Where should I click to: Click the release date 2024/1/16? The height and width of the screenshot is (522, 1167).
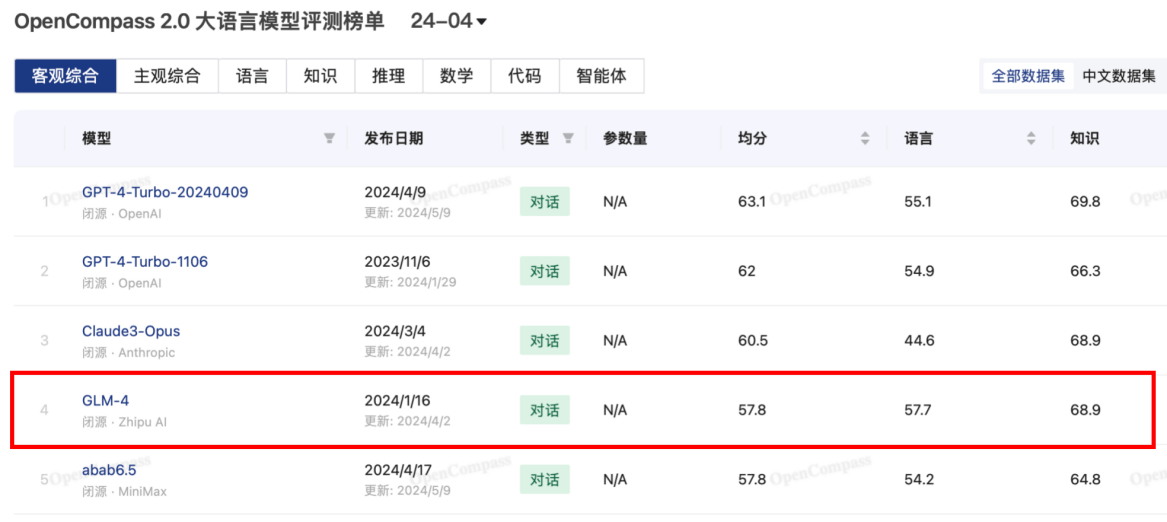pos(399,401)
